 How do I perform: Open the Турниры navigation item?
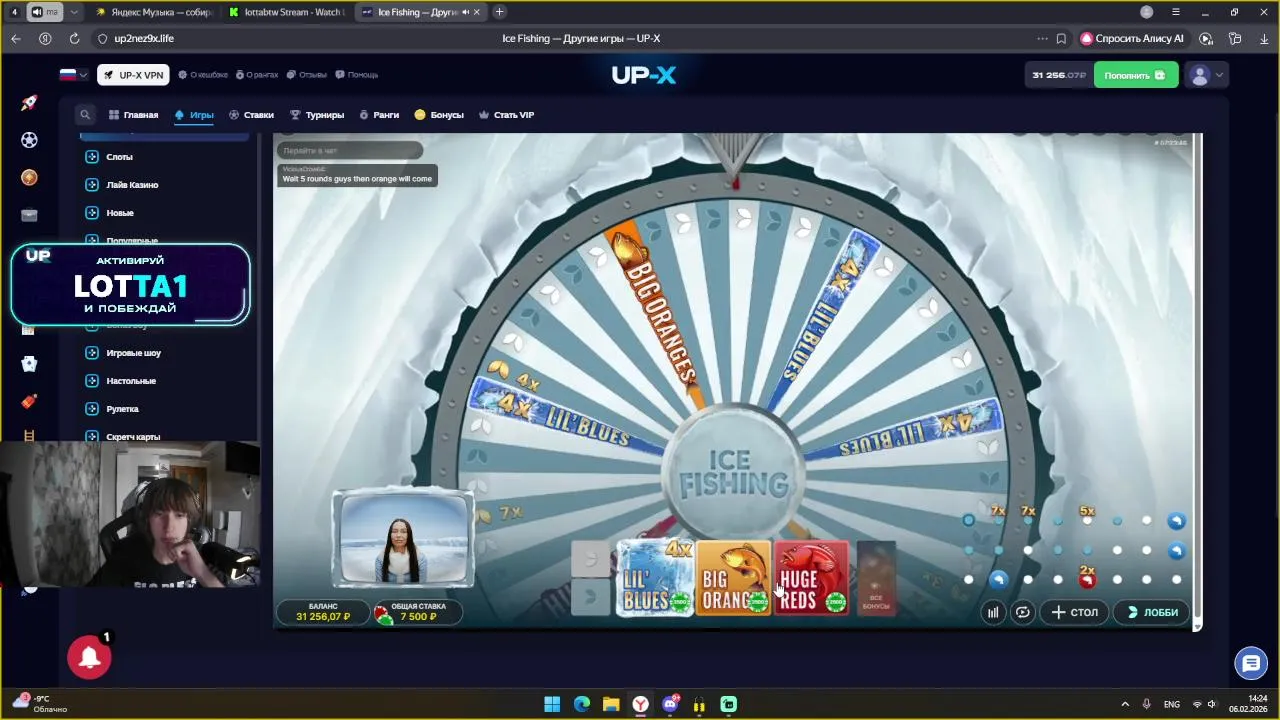(x=317, y=115)
